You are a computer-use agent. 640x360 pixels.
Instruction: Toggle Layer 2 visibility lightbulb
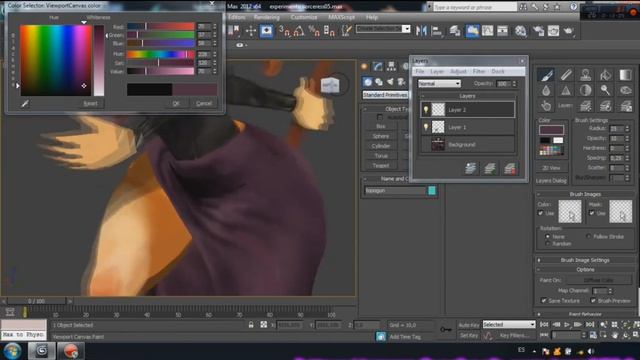tap(426, 110)
